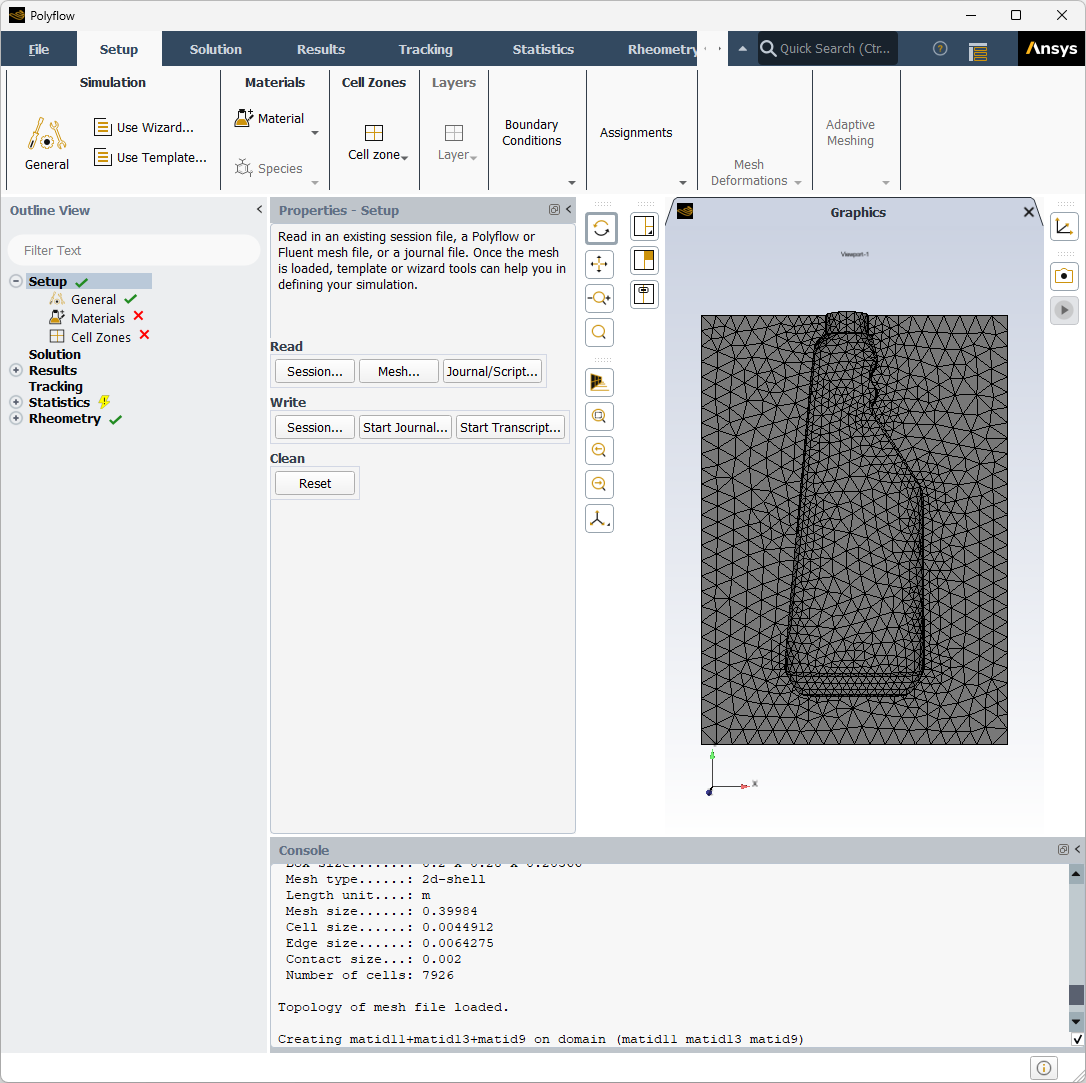Click the Filter Text input field

pyautogui.click(x=134, y=250)
